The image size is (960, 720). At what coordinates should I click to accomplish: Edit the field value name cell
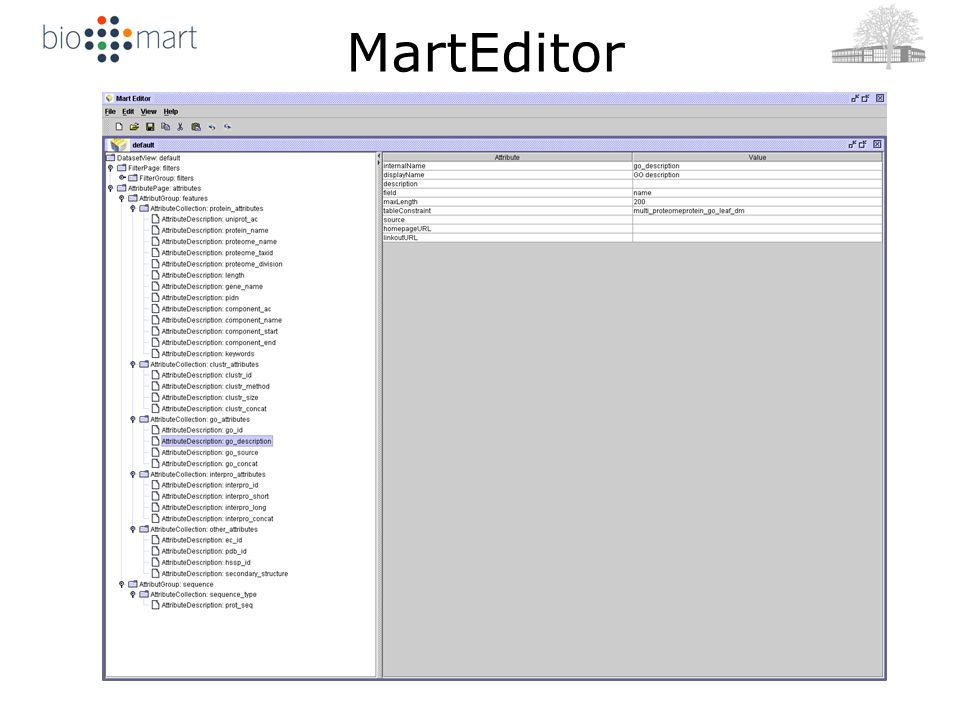point(757,193)
